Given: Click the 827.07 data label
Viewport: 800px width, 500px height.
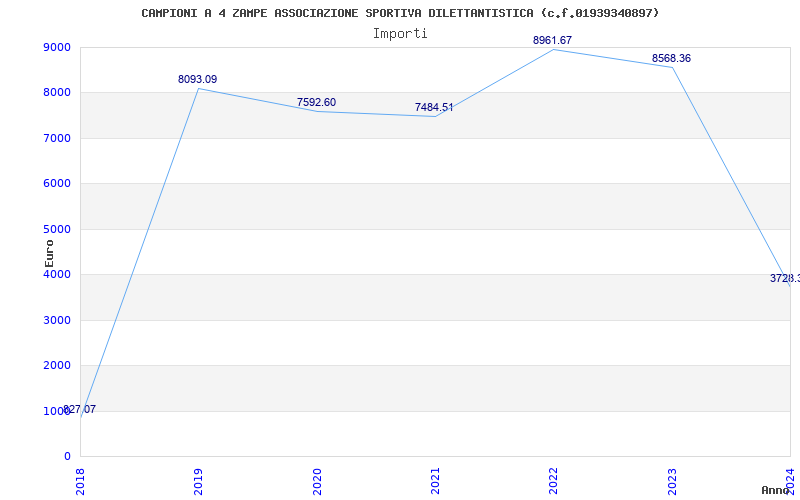Looking at the screenshot, I should [x=80, y=410].
